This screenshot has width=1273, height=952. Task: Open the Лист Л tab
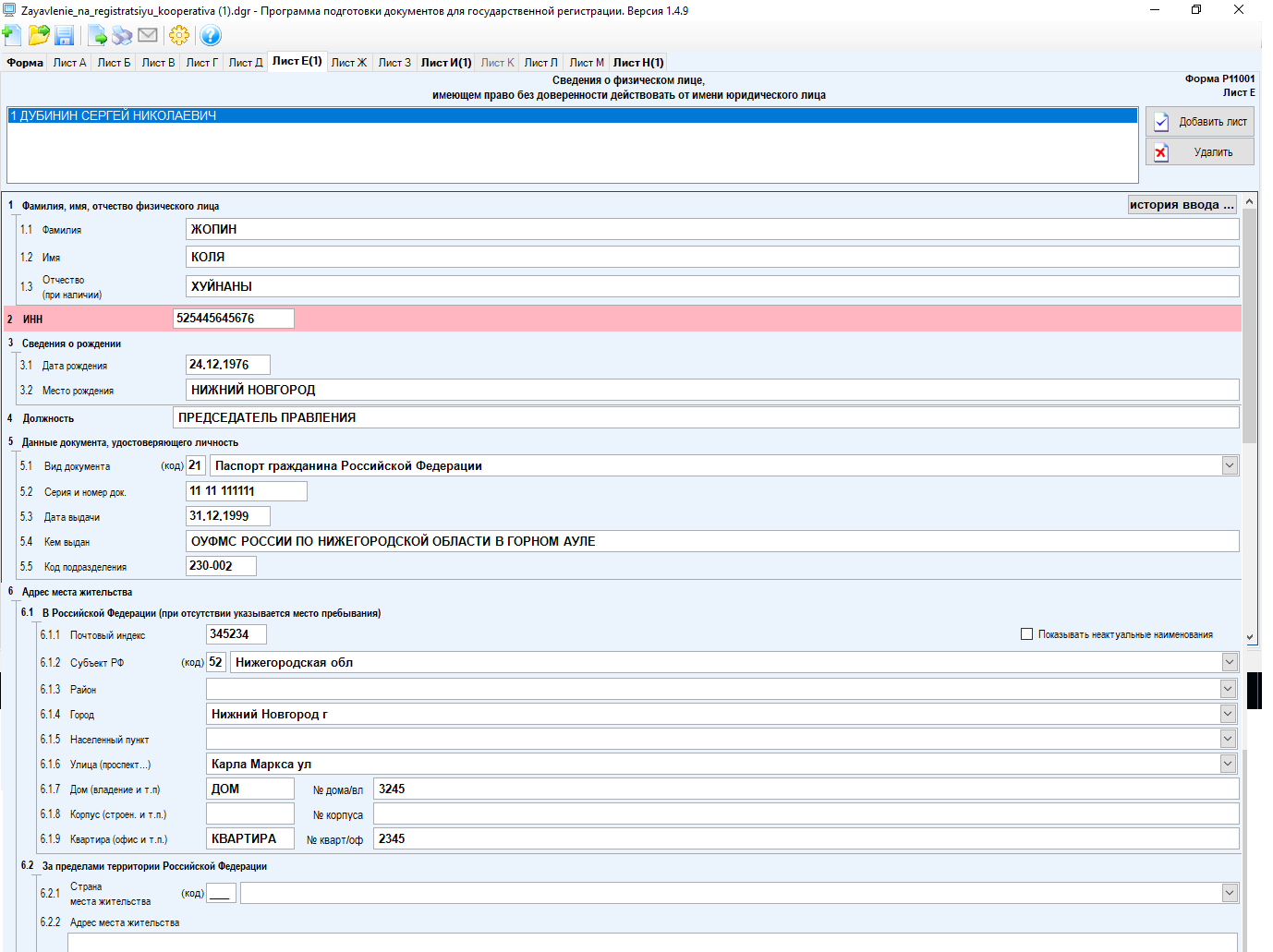pos(540,63)
